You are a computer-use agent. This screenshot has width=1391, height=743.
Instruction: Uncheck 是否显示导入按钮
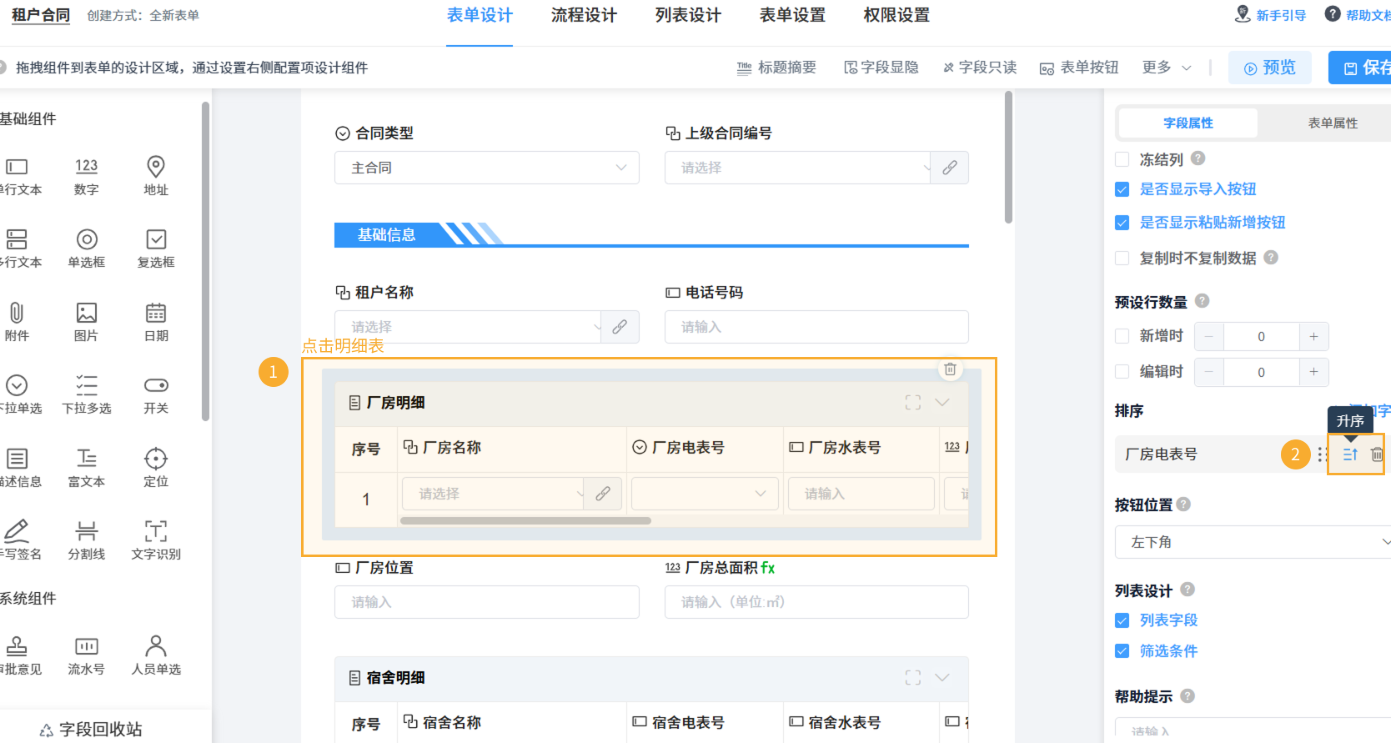pyautogui.click(x=1122, y=189)
